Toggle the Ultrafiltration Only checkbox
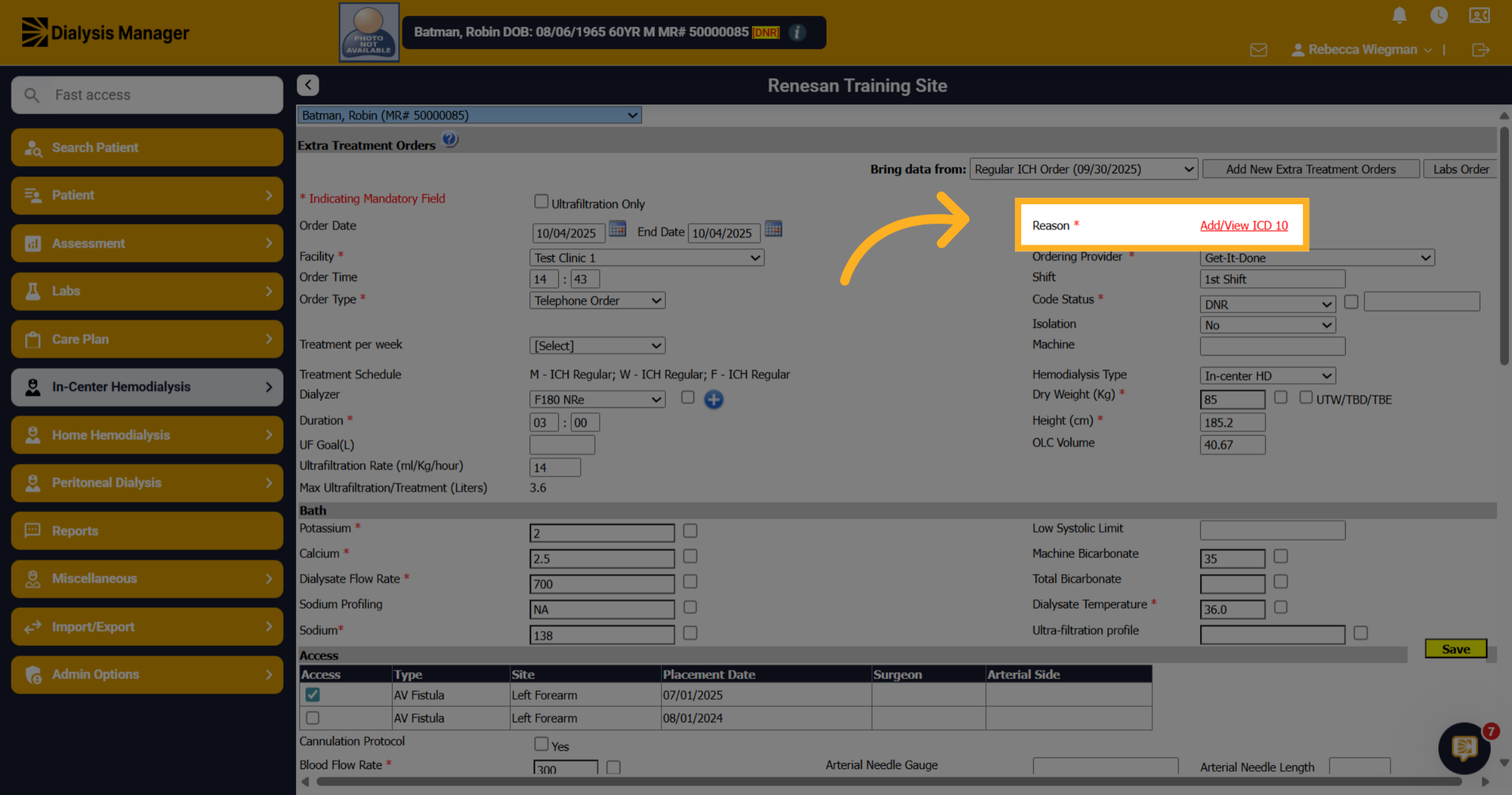1512x795 pixels. (541, 201)
